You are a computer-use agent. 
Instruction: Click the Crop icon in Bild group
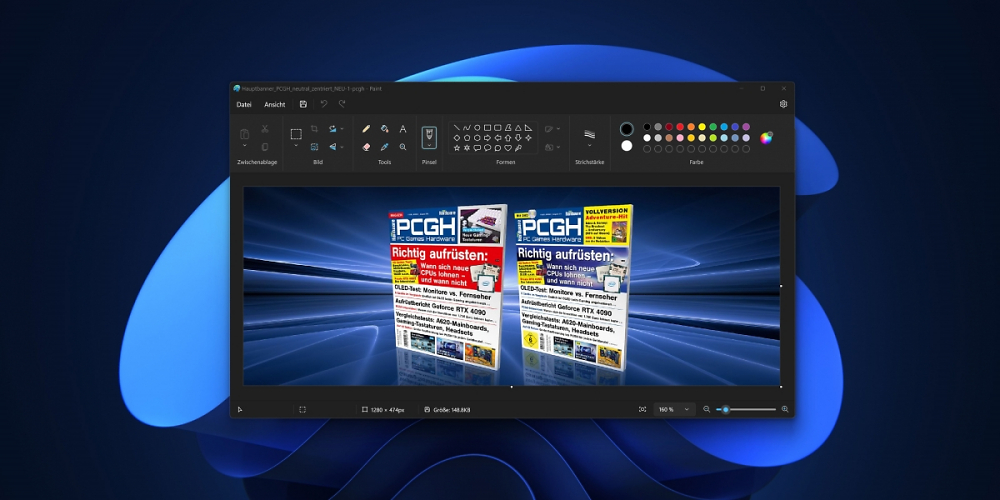(x=314, y=129)
